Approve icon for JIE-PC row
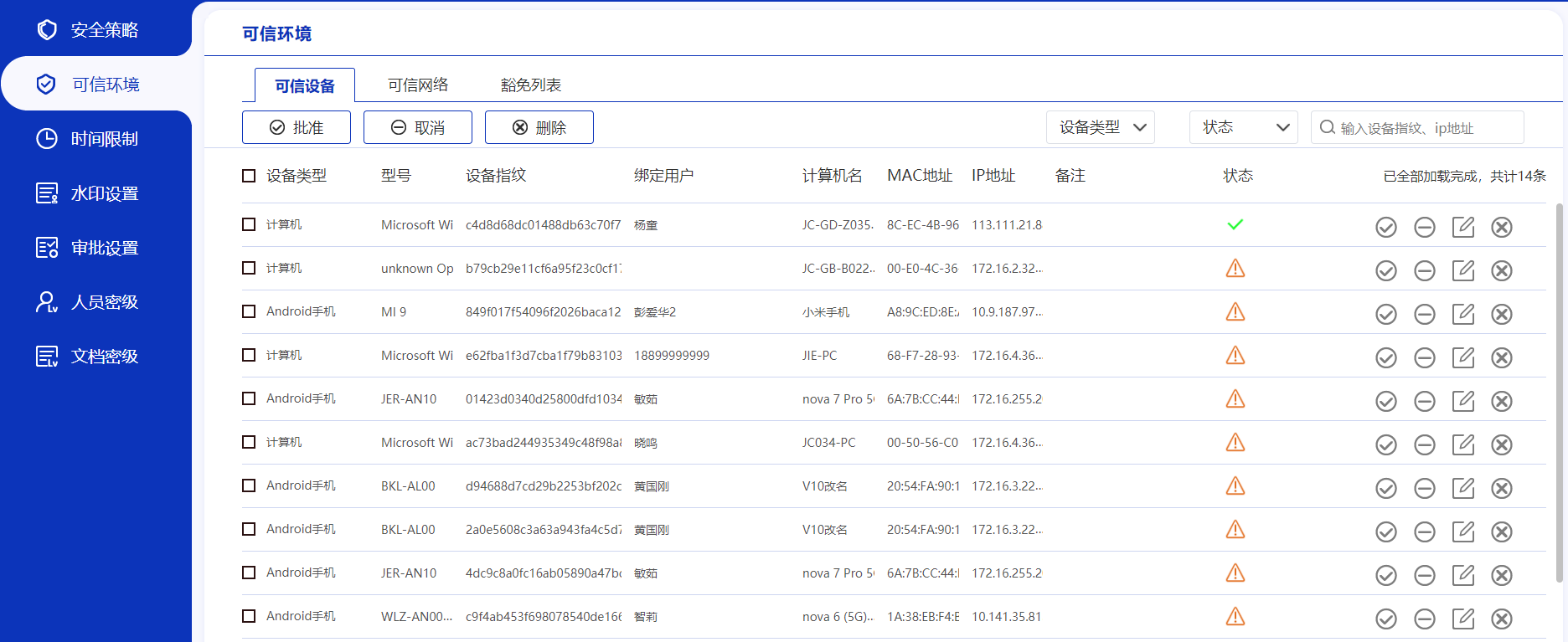This screenshot has height=642, width=1568. [x=1386, y=357]
